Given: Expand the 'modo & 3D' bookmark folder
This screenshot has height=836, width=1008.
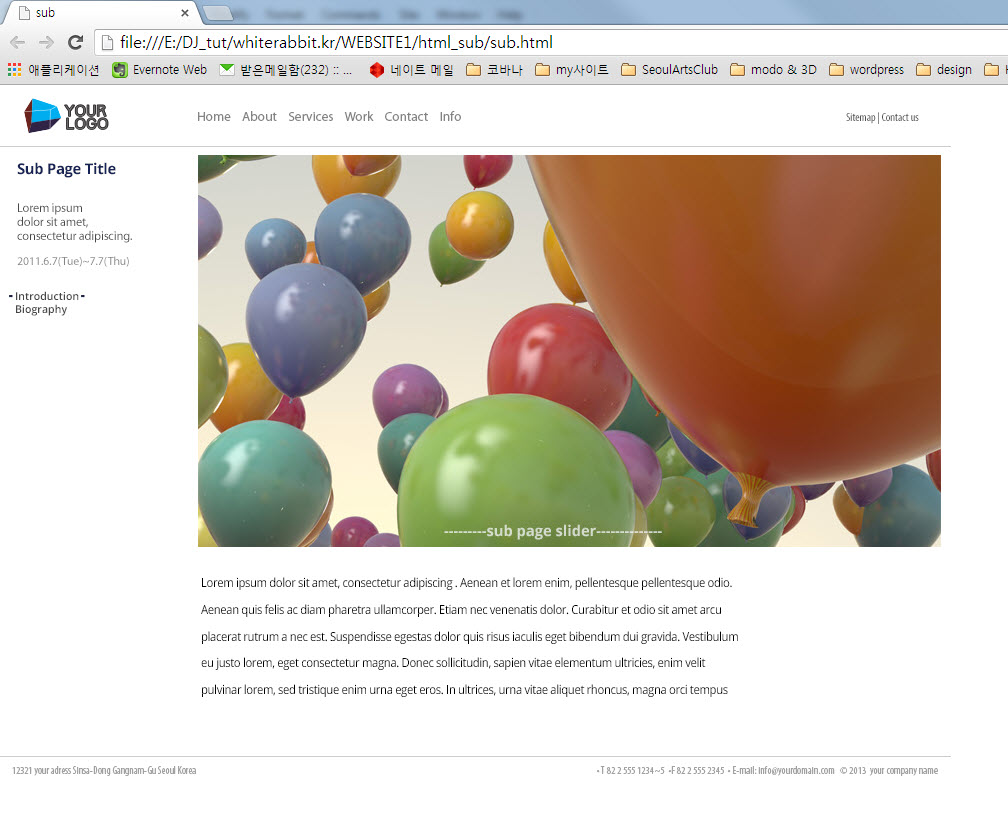Looking at the screenshot, I should pos(773,70).
